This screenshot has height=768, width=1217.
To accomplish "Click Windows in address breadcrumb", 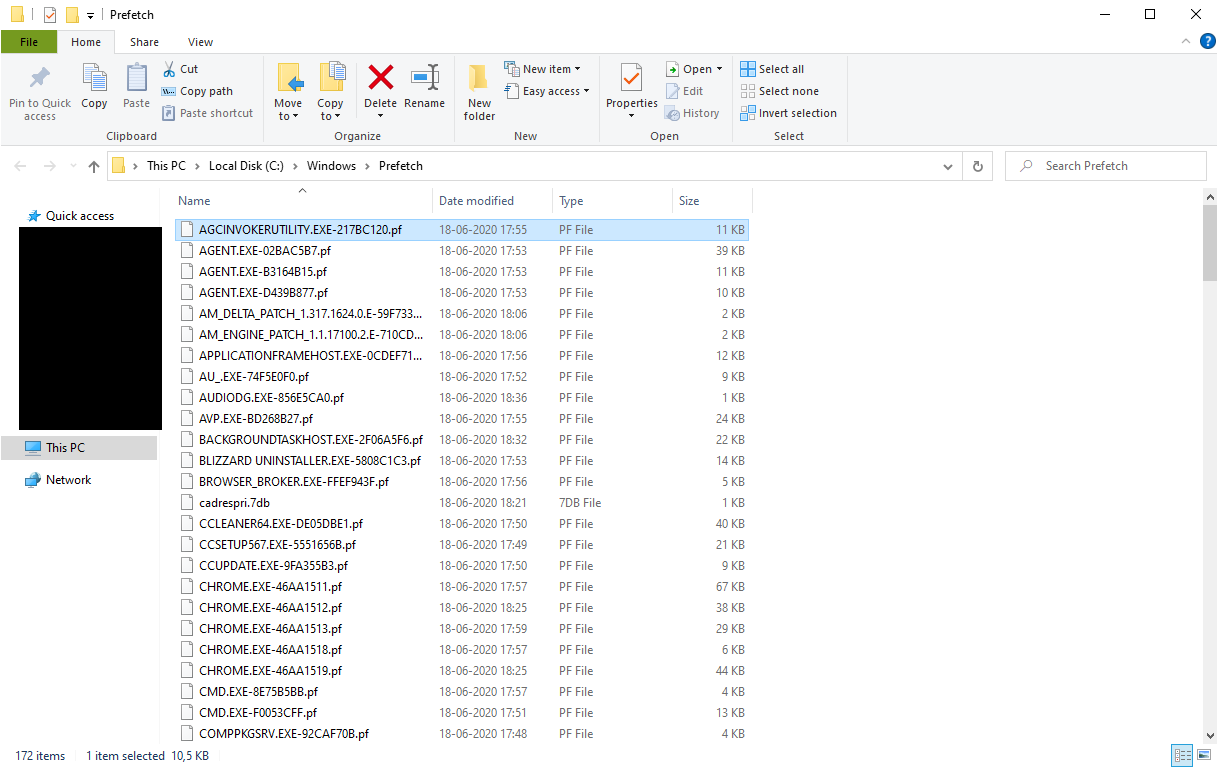I will pos(331,166).
